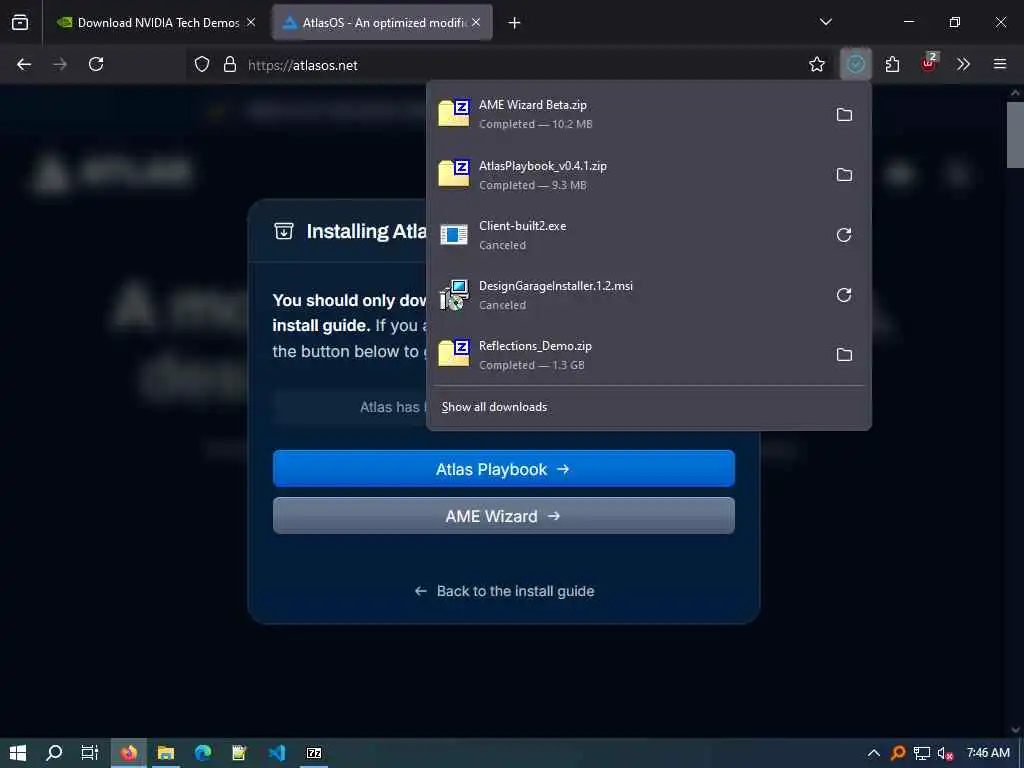The image size is (1024, 768).
Task: Open 7-Zip from taskbar
Action: coord(314,753)
